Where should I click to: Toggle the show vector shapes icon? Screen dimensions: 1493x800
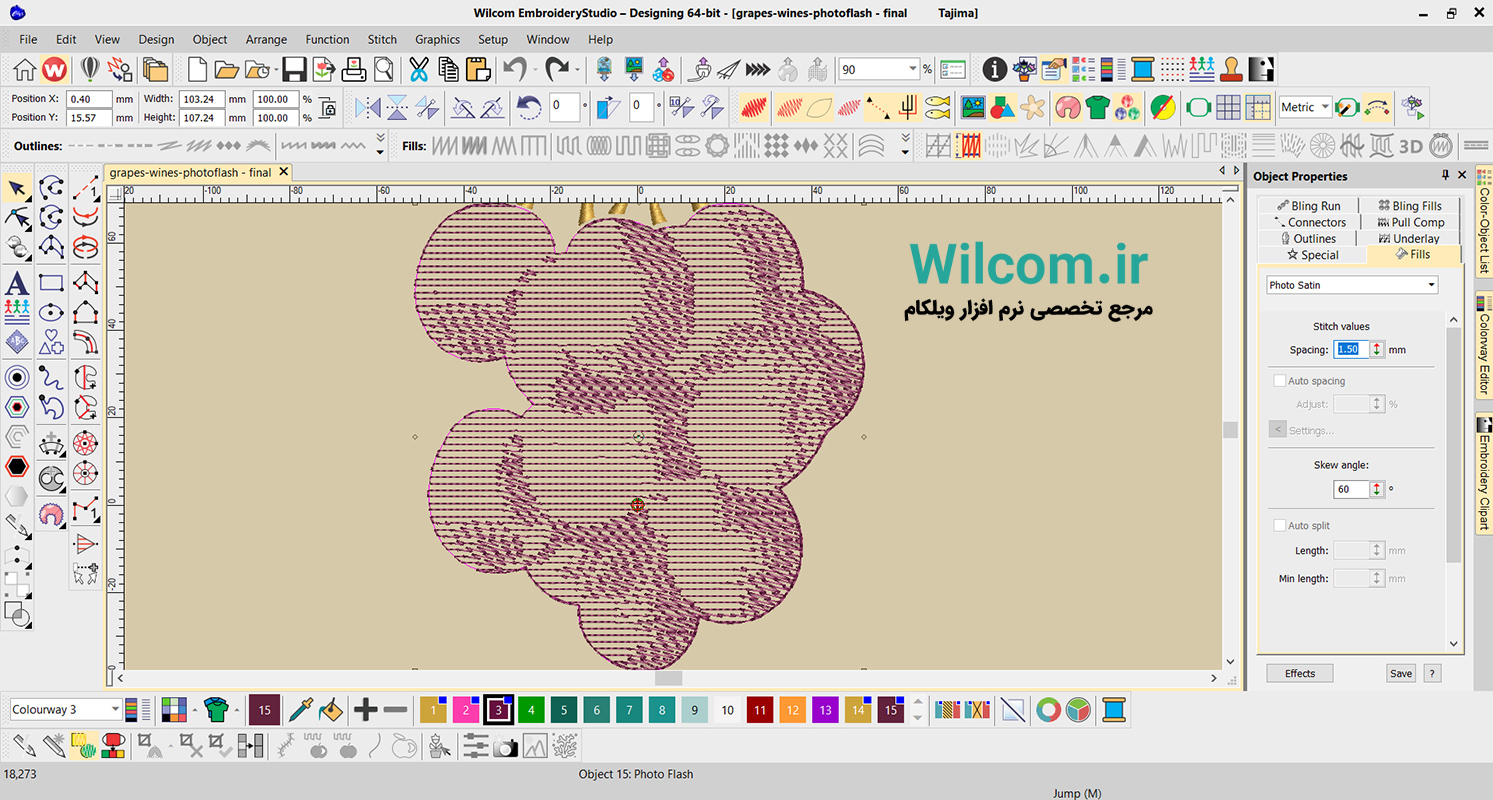click(1002, 107)
